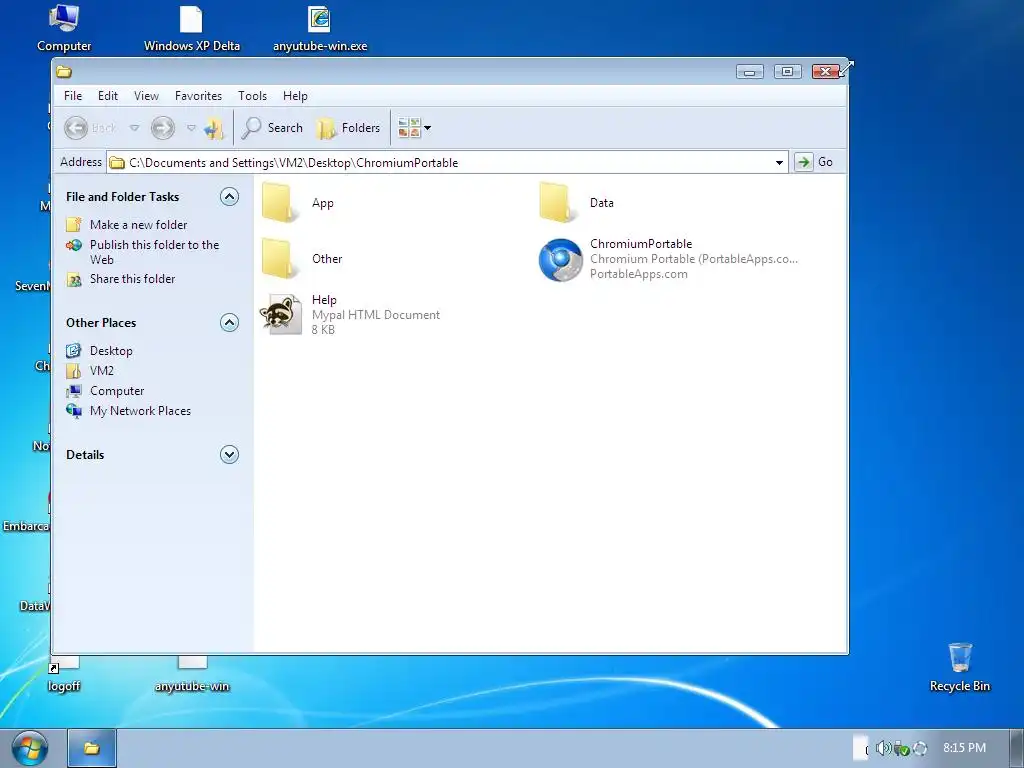Open the Views icon button
This screenshot has width=1024, height=768.
[409, 128]
